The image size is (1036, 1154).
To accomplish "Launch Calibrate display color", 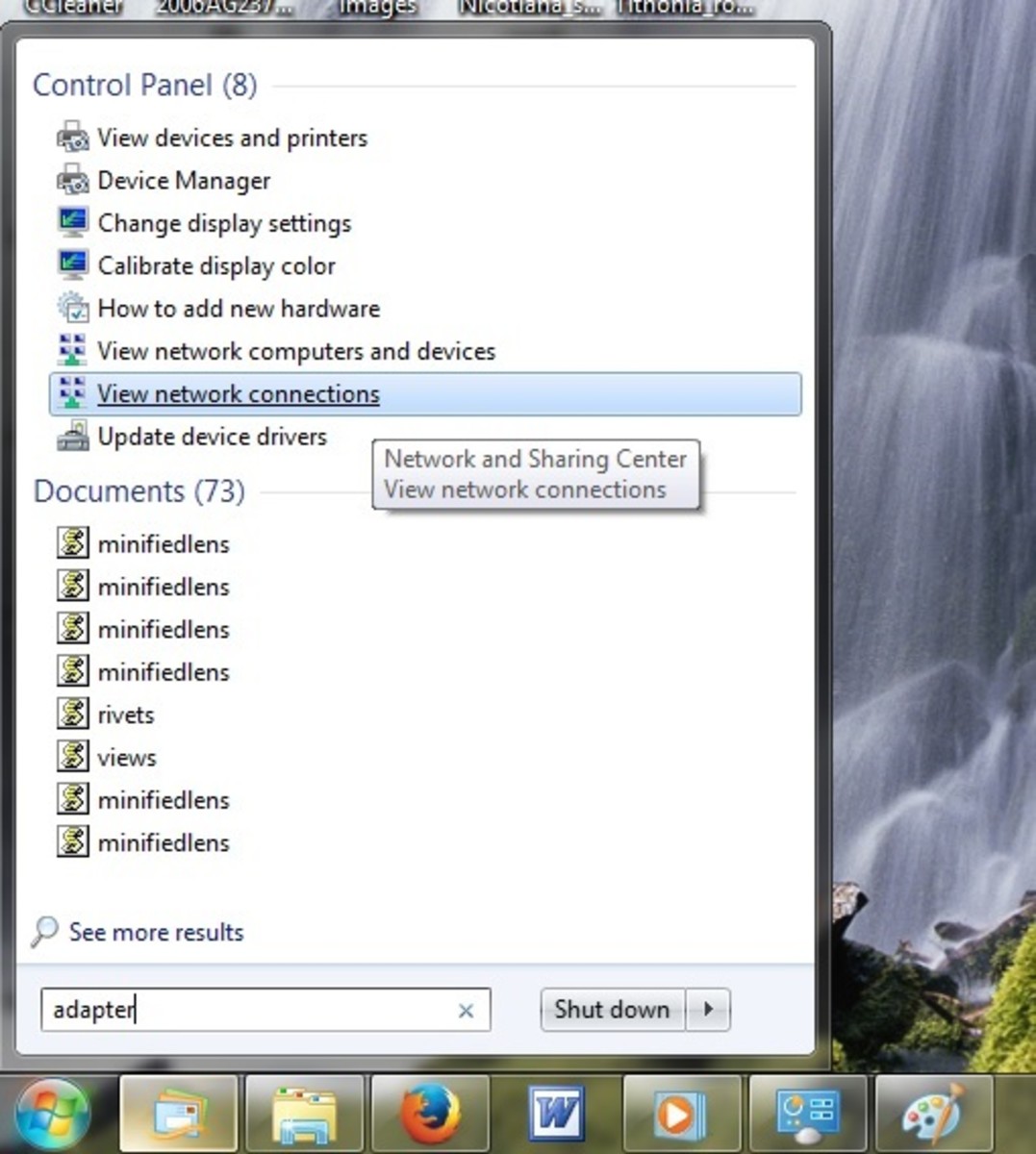I will (215, 266).
